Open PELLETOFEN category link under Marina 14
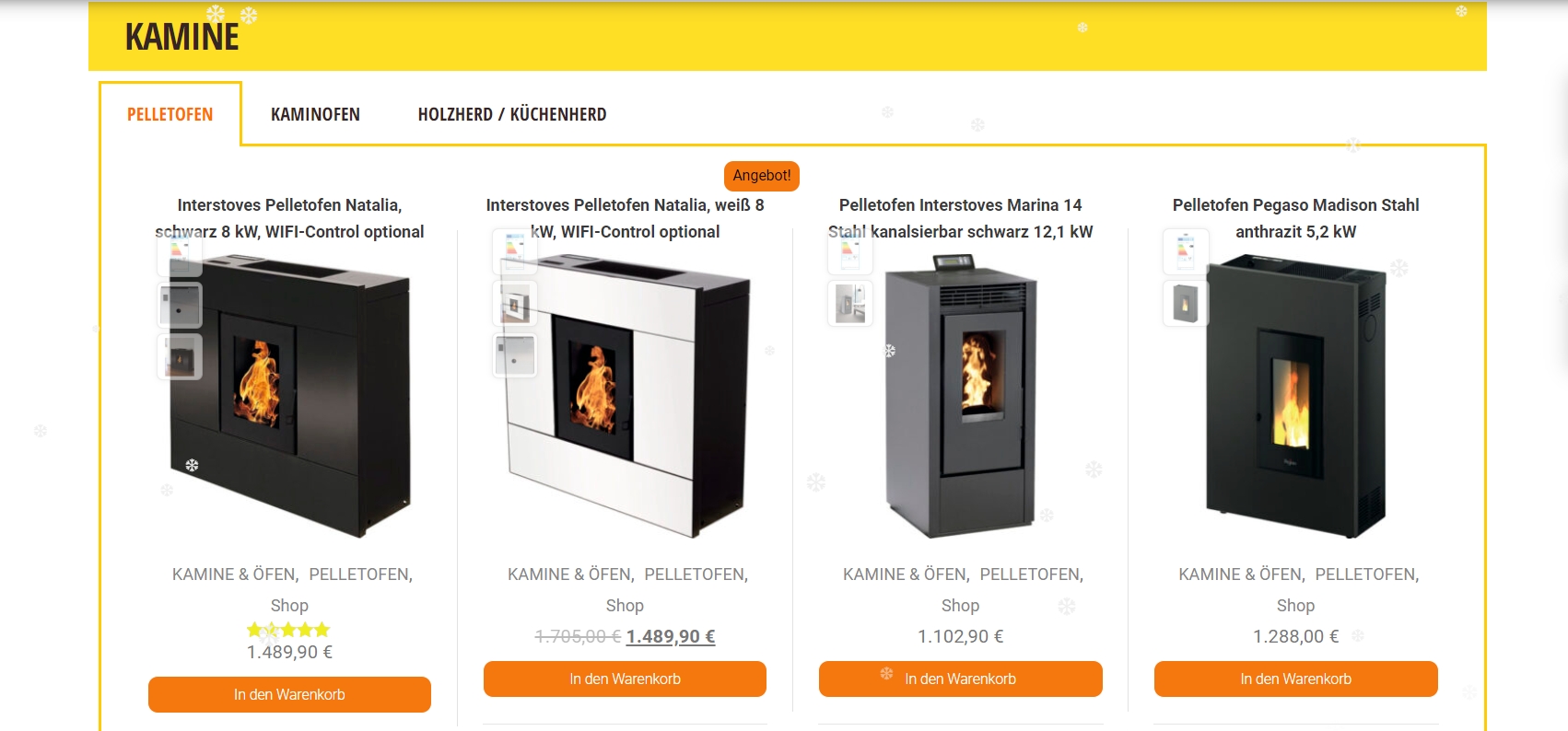The image size is (1568, 731). point(1031,574)
